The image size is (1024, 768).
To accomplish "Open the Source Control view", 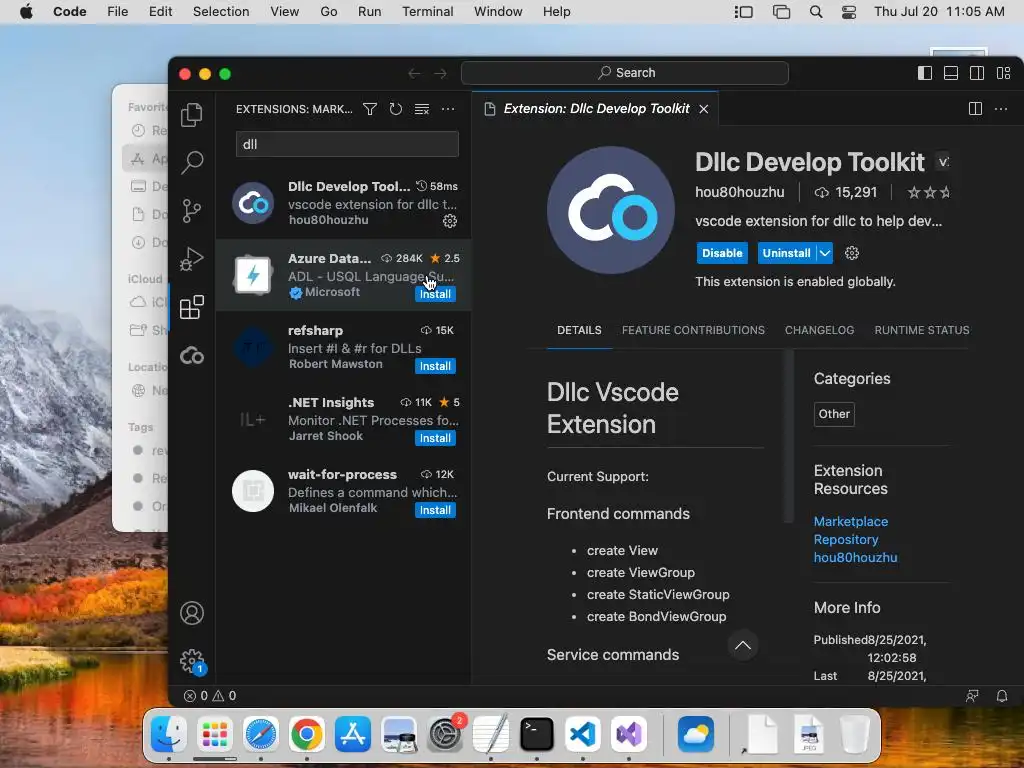I will coord(191,210).
